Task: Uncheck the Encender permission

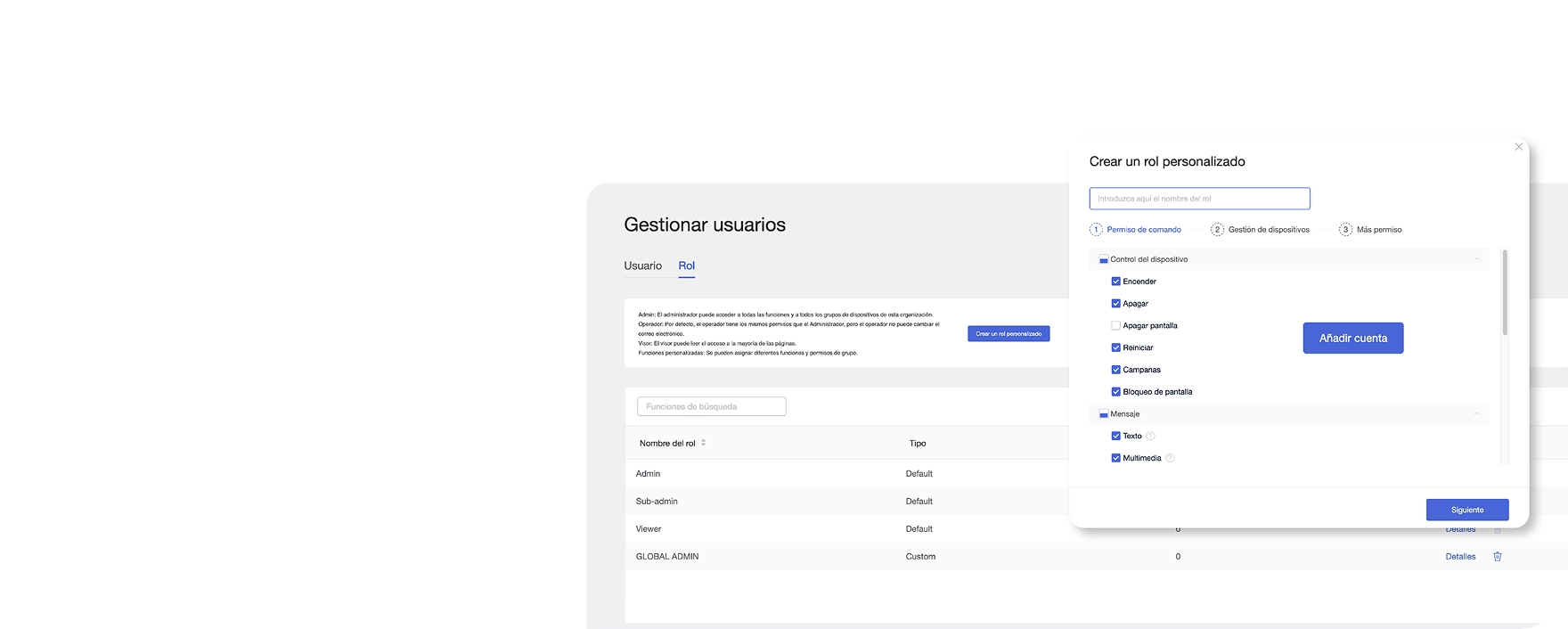Action: tap(1115, 282)
